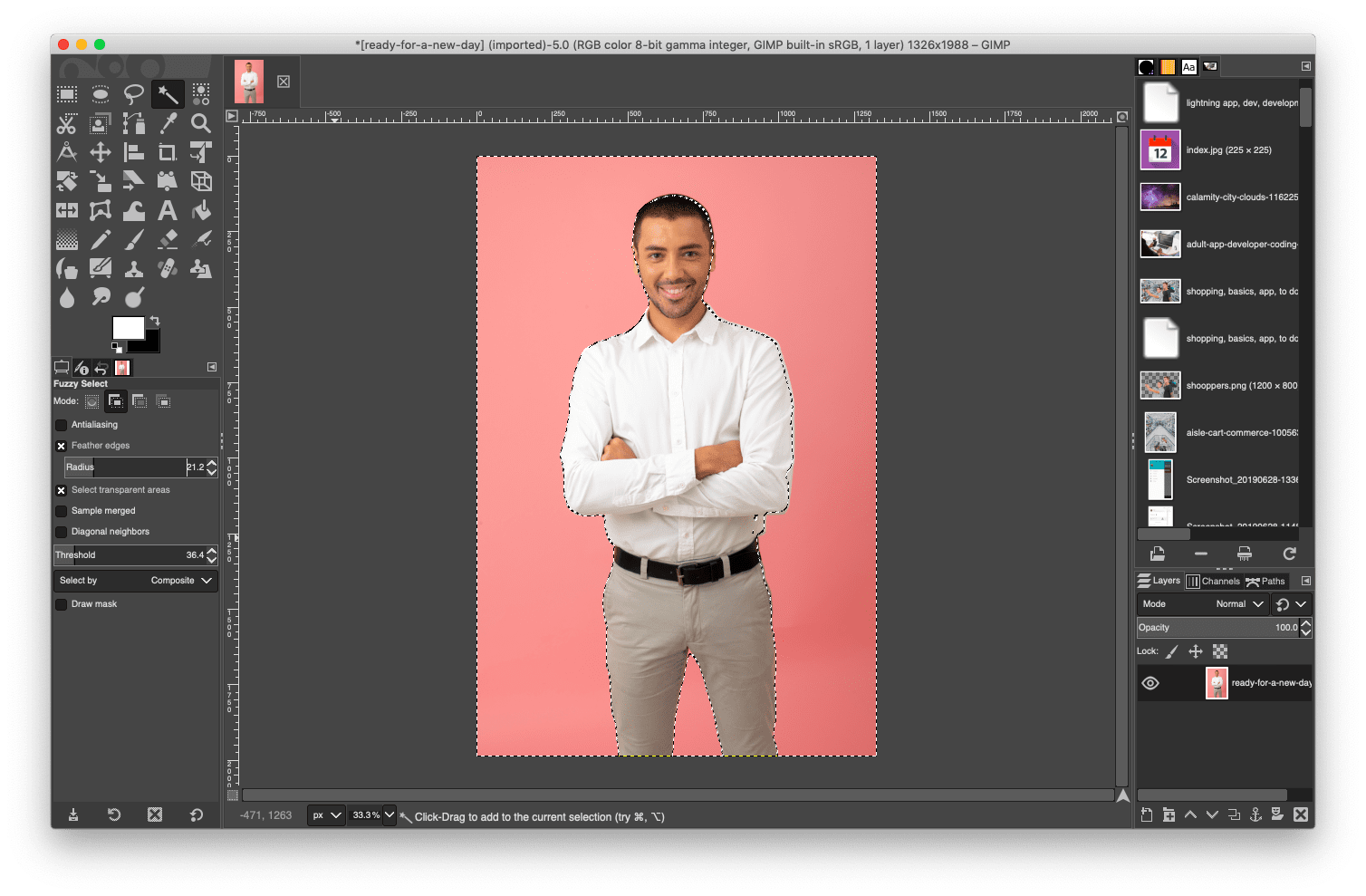Select the Select by Color tool
The width and height of the screenshot is (1366, 896).
tap(201, 94)
